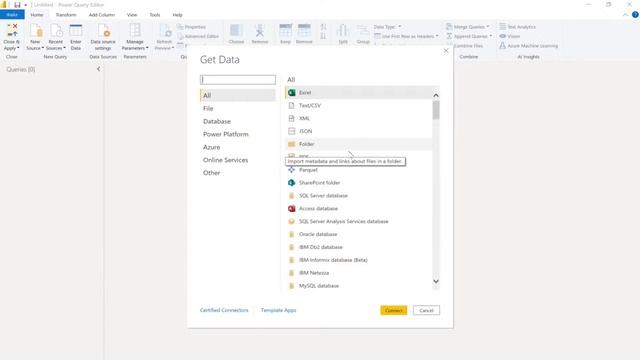
Task: Select the Excel connector icon
Action: point(291,93)
